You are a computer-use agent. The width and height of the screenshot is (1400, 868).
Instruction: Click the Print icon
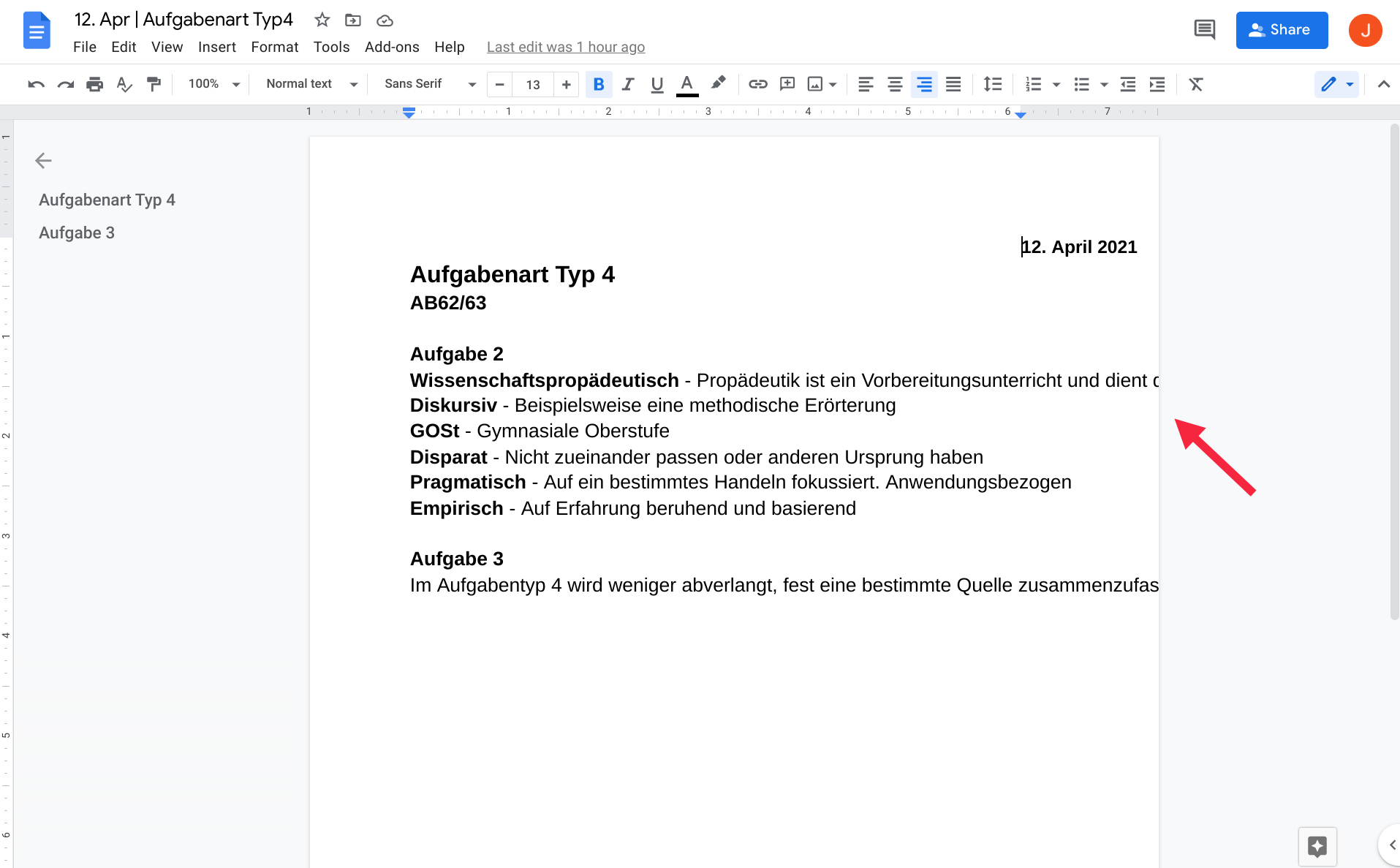click(x=94, y=84)
